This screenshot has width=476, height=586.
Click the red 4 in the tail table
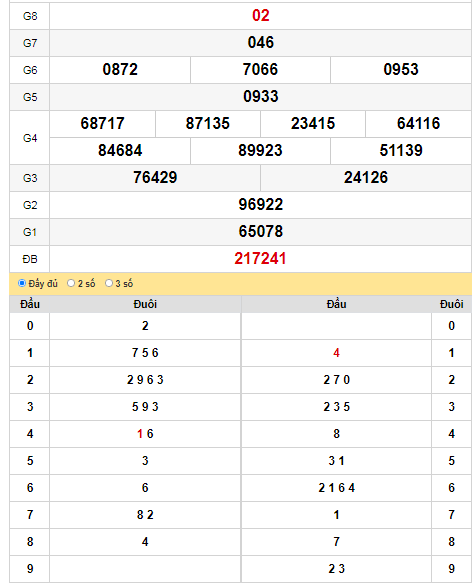[x=336, y=353]
